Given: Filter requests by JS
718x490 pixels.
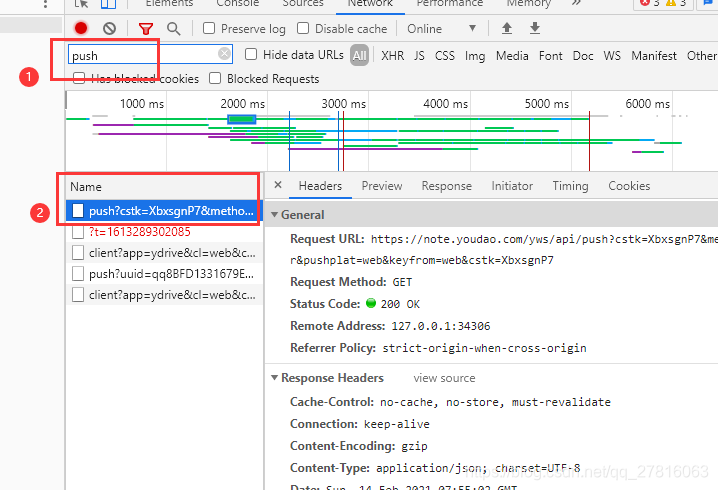Looking at the screenshot, I should coord(419,56).
